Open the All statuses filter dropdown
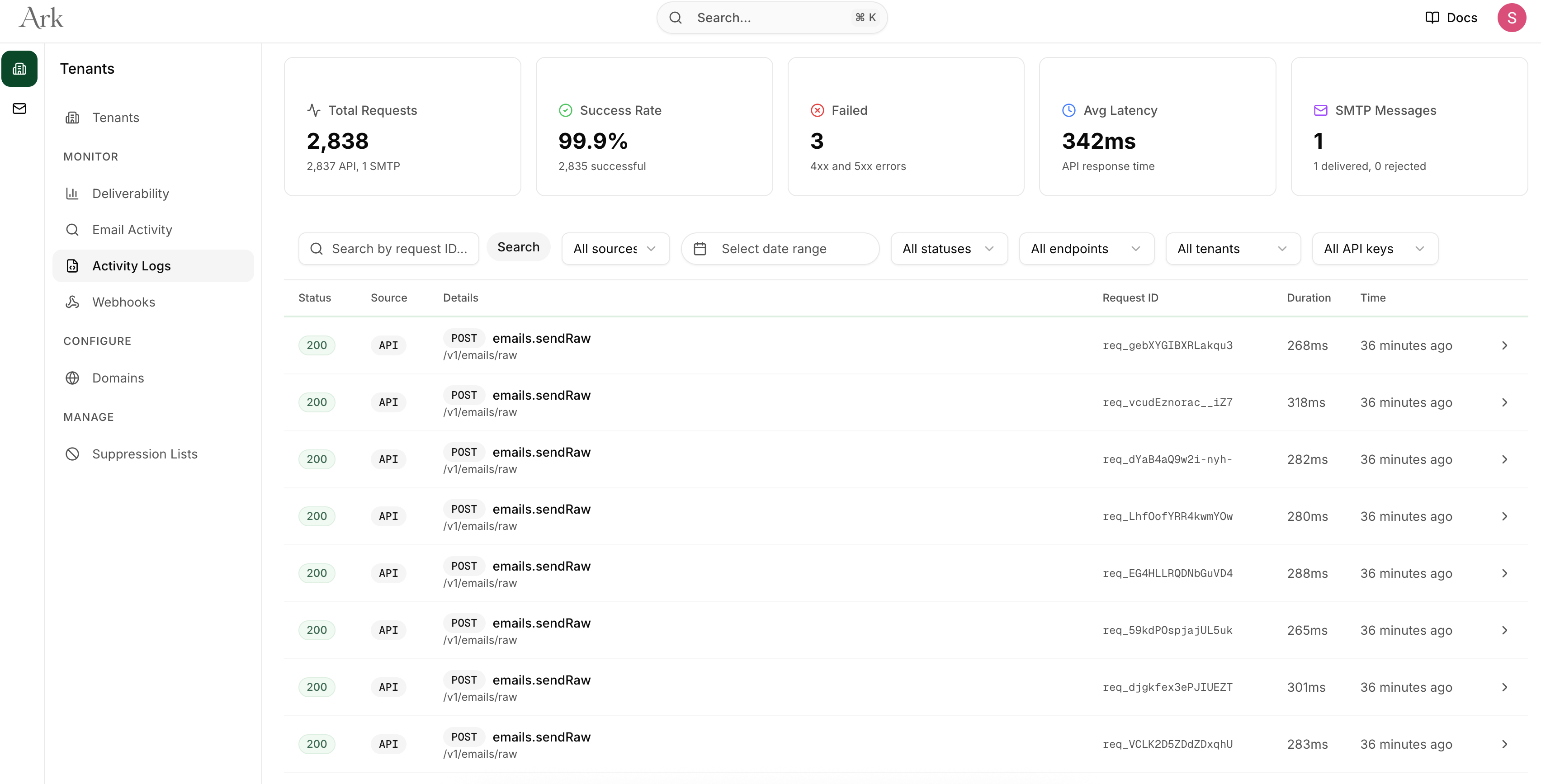This screenshot has height=784, width=1541. tap(948, 249)
